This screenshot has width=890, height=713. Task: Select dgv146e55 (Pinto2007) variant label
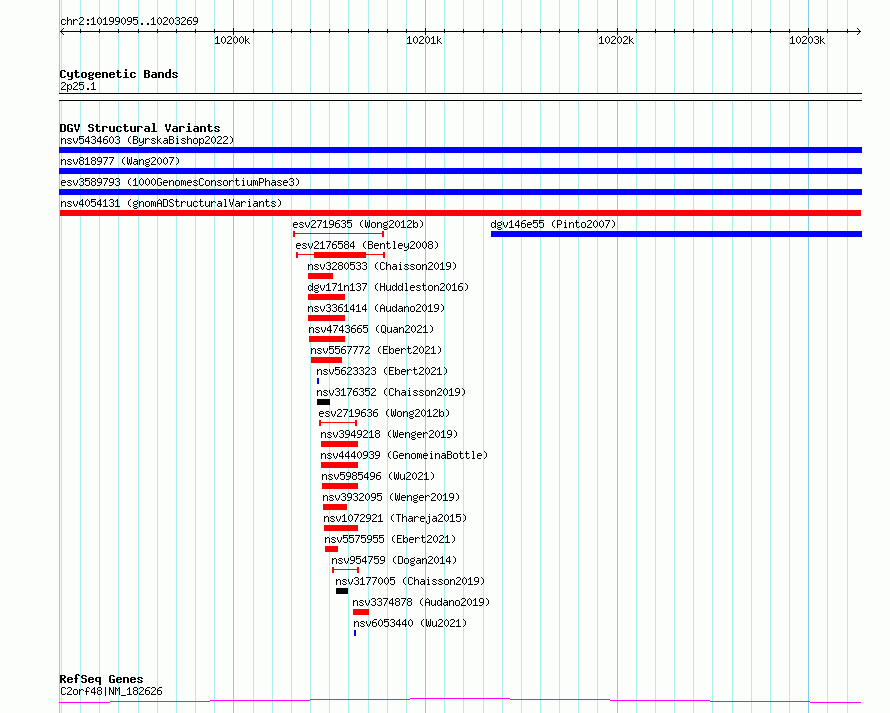pyautogui.click(x=553, y=224)
